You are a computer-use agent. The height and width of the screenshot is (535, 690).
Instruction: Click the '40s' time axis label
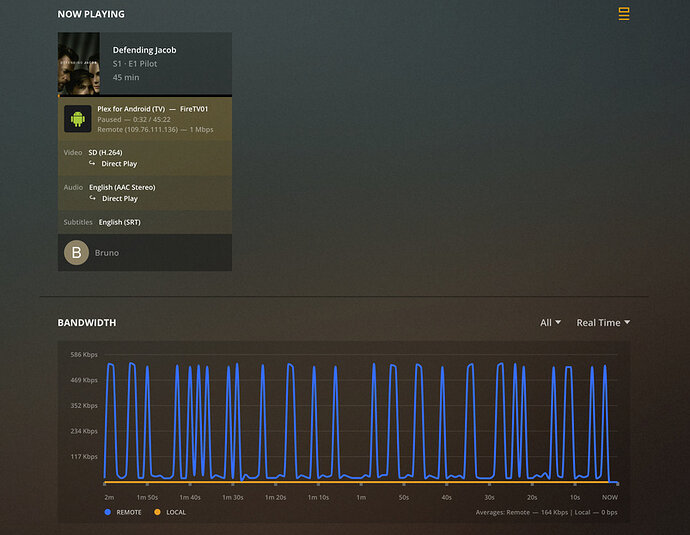(x=446, y=497)
